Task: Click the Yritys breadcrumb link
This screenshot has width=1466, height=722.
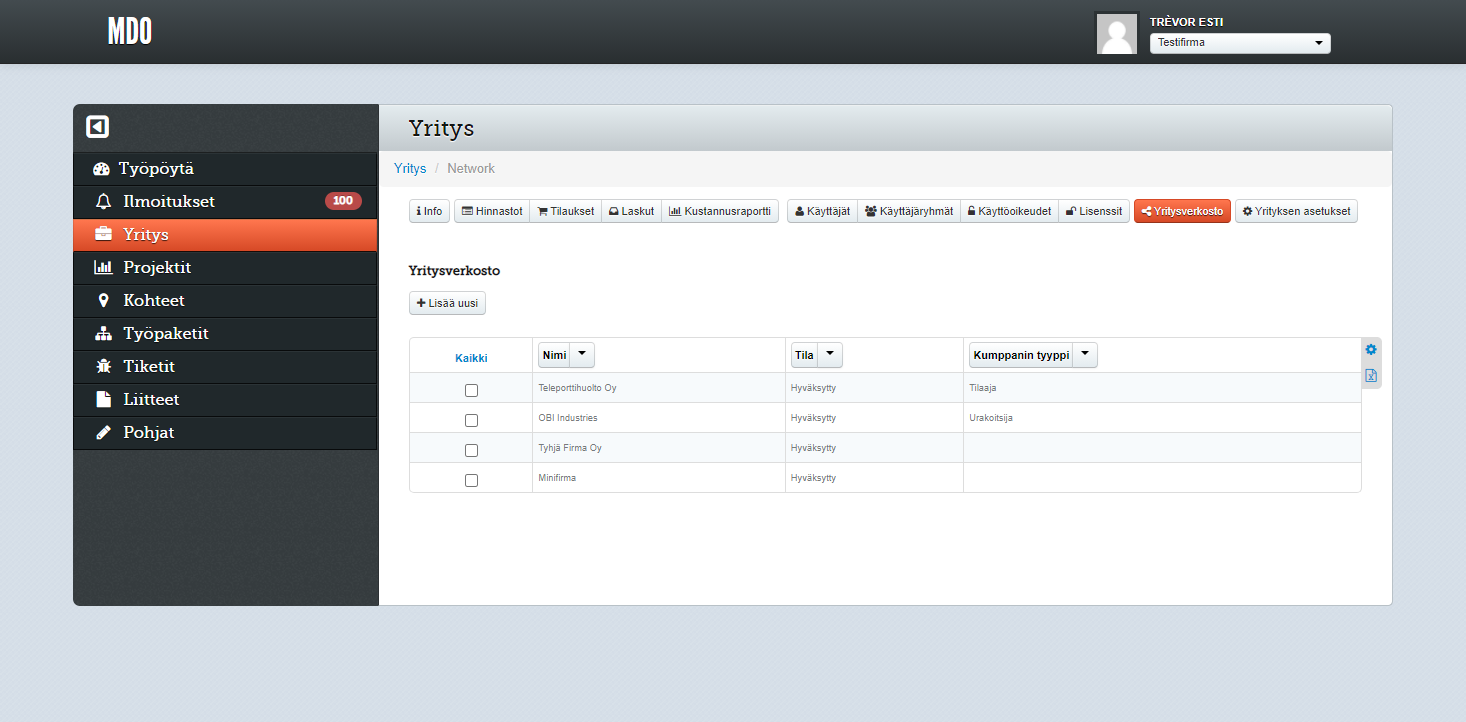Action: pos(410,168)
